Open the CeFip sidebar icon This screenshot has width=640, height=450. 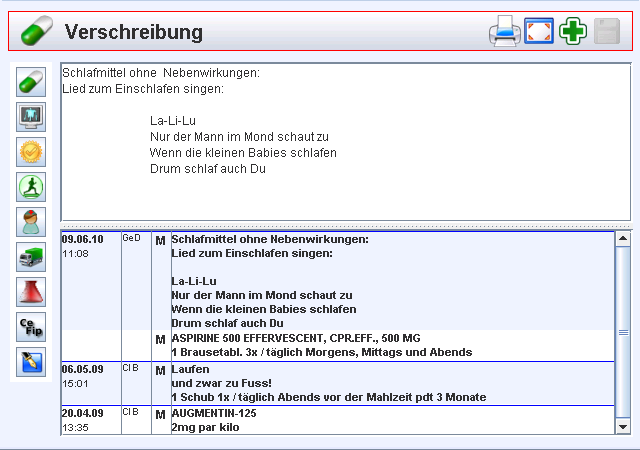coord(32,327)
